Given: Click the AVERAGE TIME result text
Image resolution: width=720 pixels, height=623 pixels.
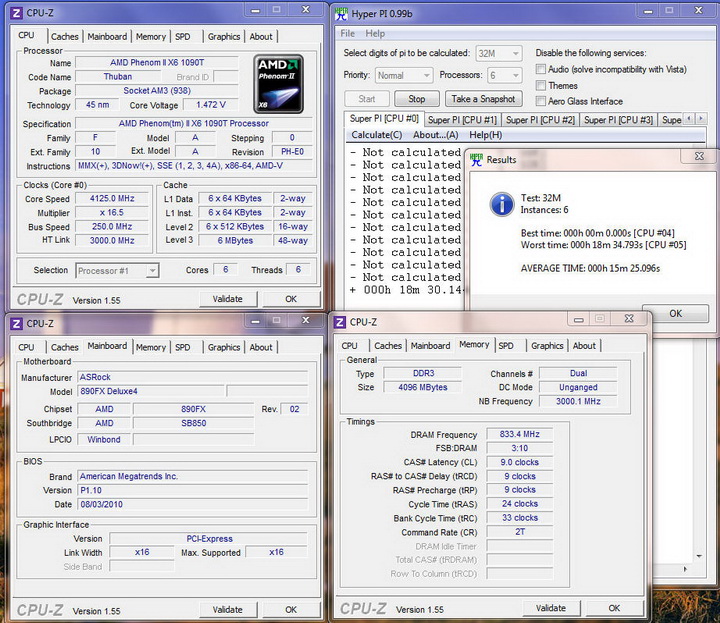Looking at the screenshot, I should 591,269.
